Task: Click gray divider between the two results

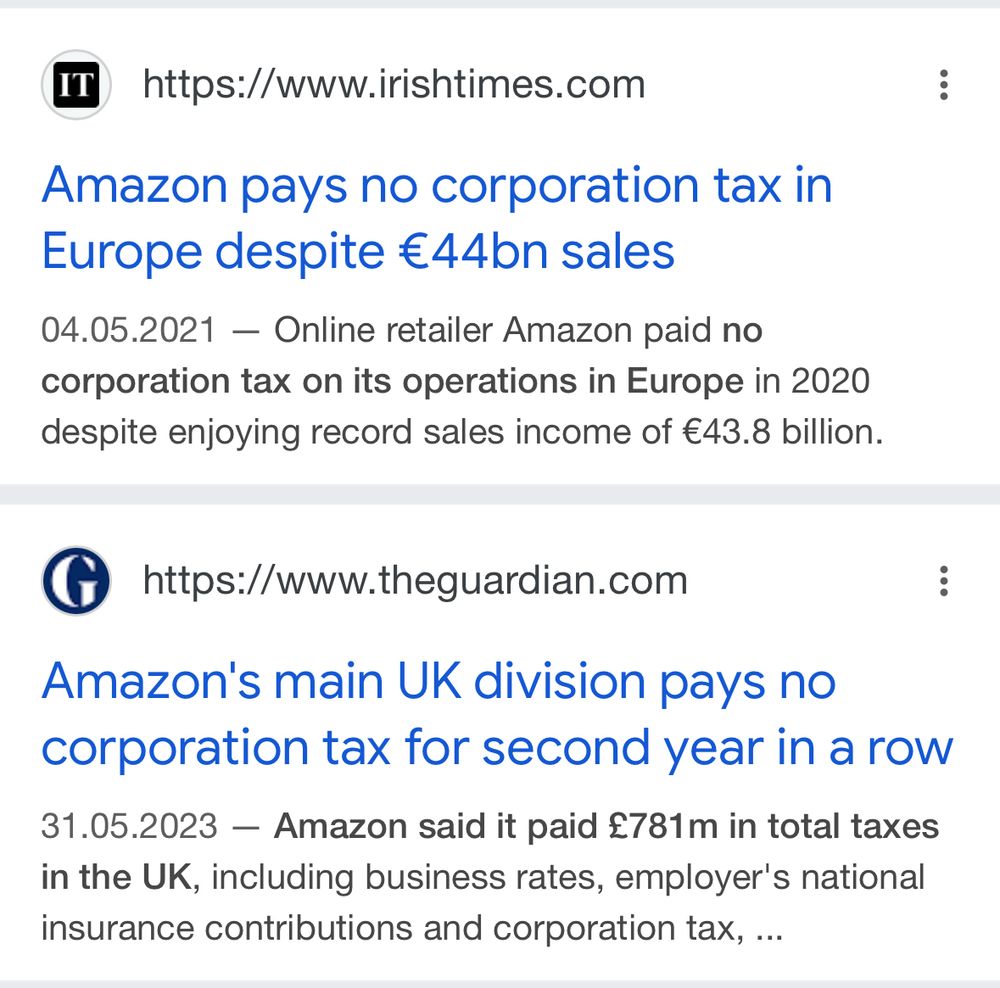Action: 500,494
